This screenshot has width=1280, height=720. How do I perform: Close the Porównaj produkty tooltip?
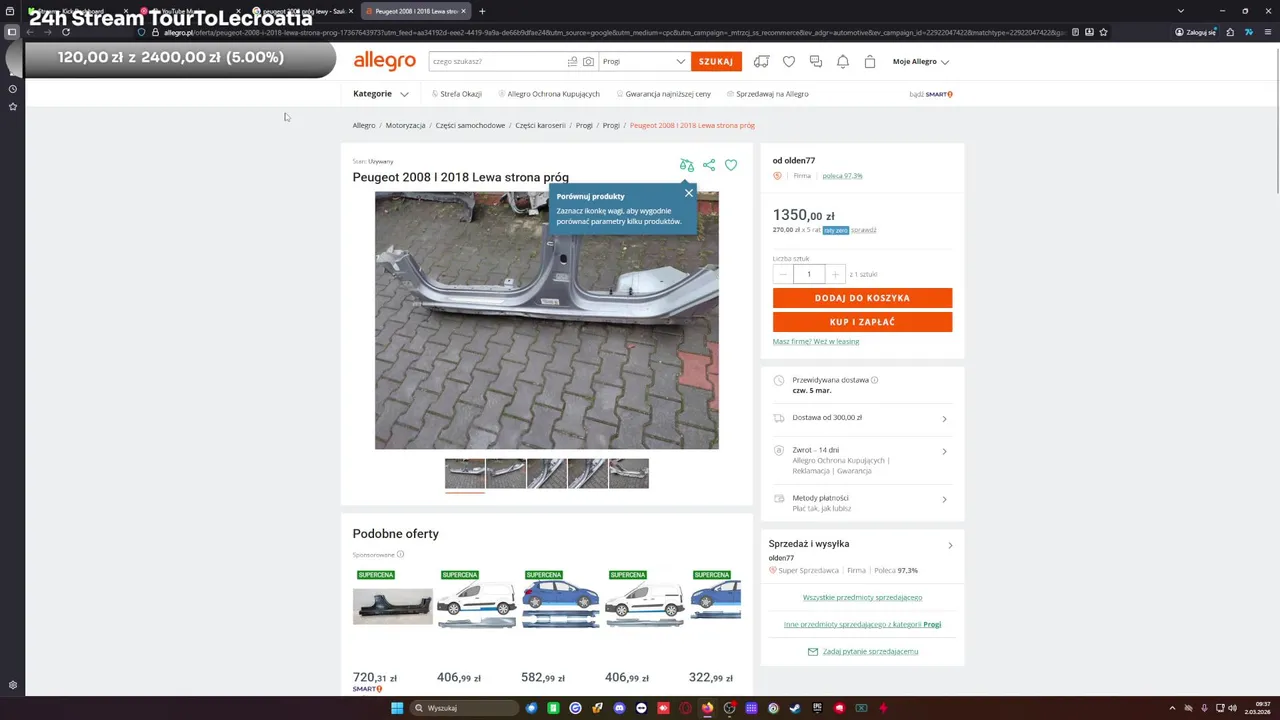[x=689, y=193]
